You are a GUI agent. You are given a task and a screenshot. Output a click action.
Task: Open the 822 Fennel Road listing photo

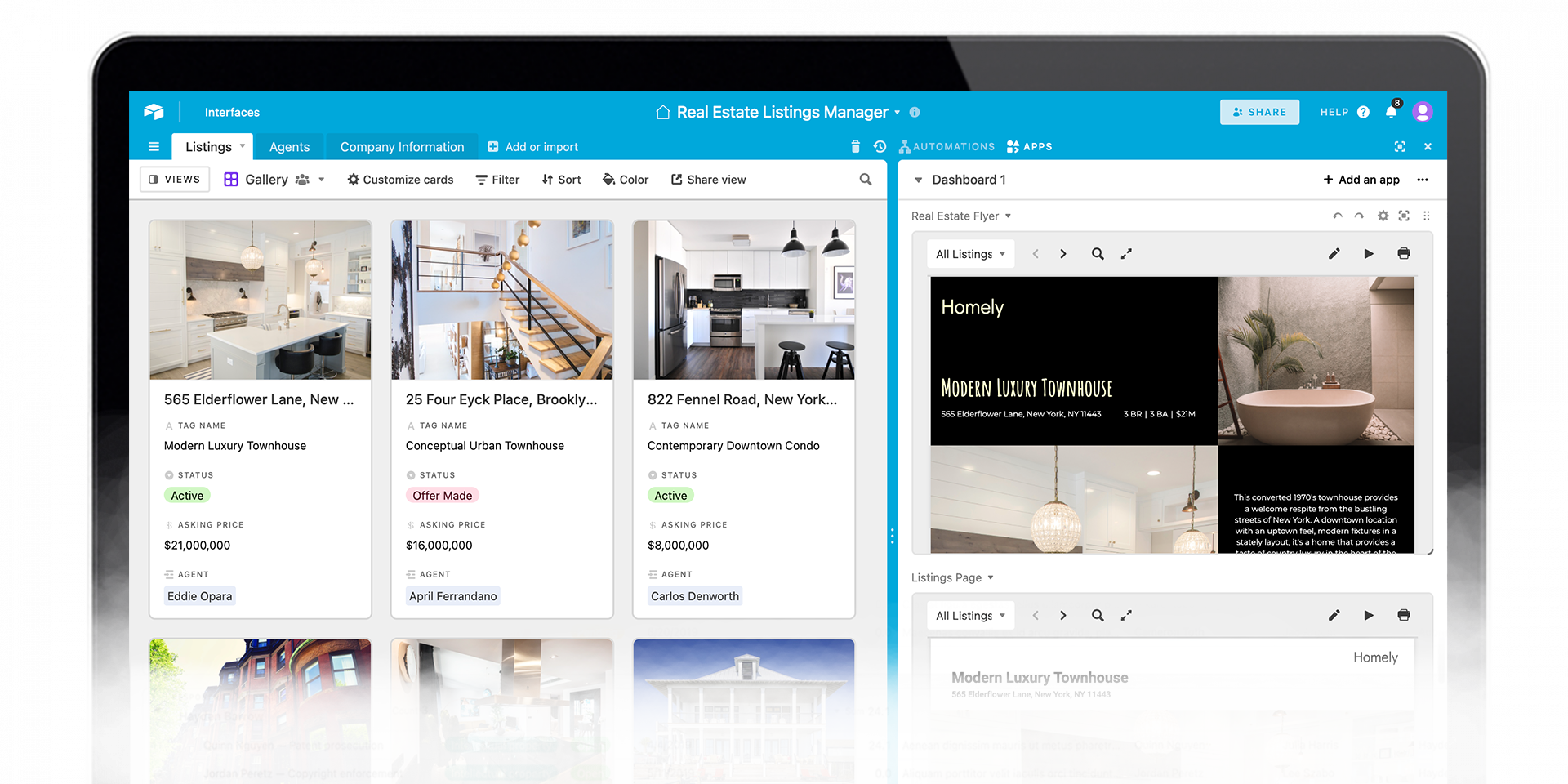point(743,300)
